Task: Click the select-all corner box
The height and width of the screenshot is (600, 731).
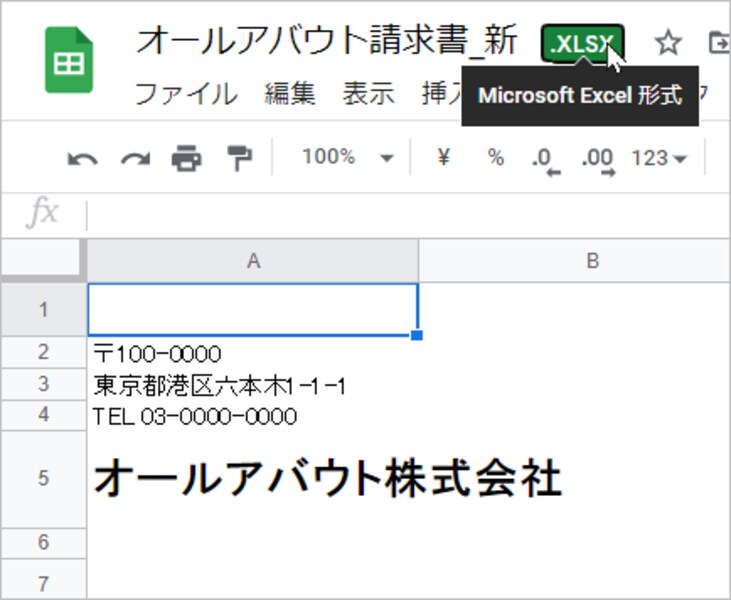Action: pos(43,261)
